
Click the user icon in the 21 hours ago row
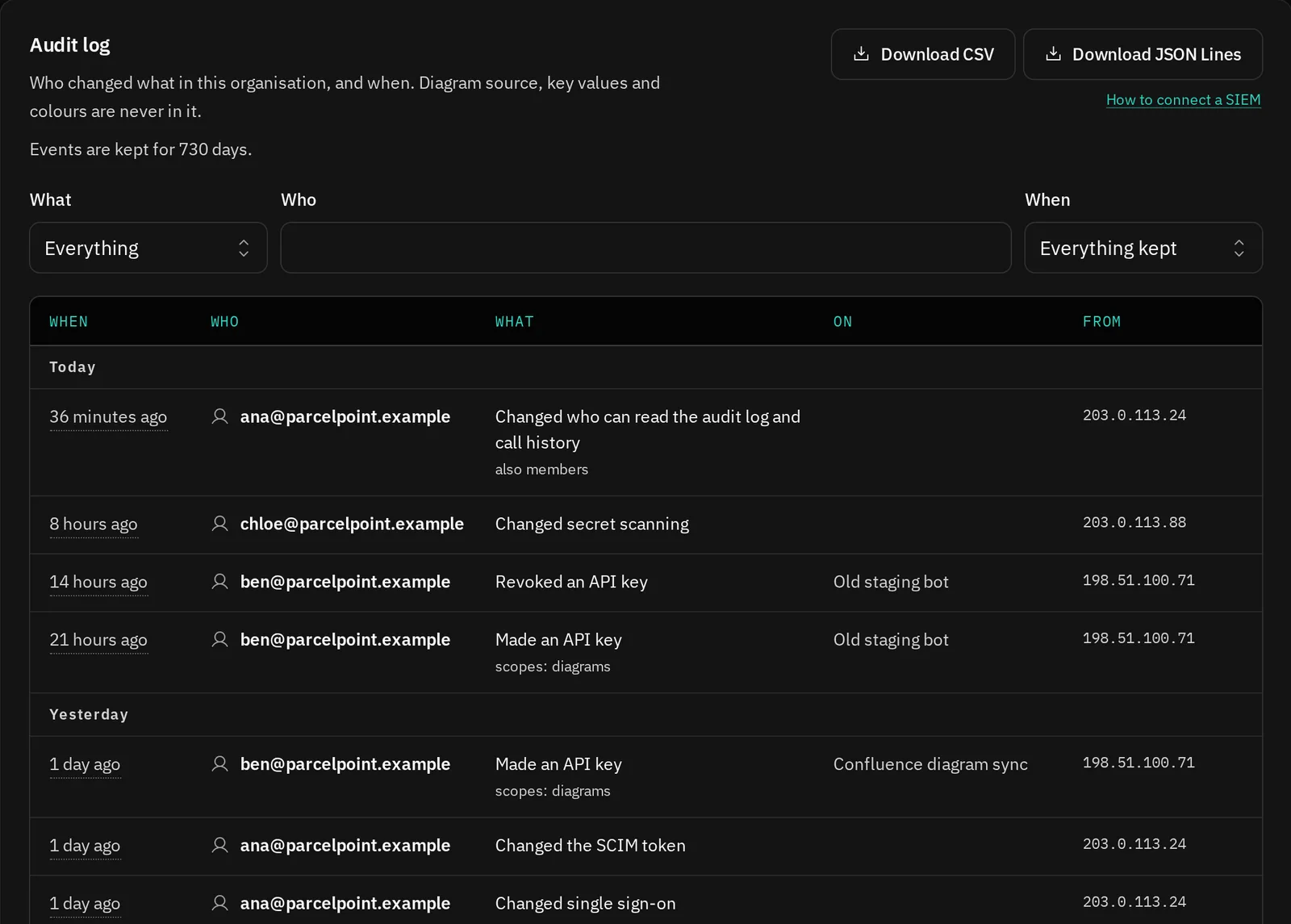219,640
